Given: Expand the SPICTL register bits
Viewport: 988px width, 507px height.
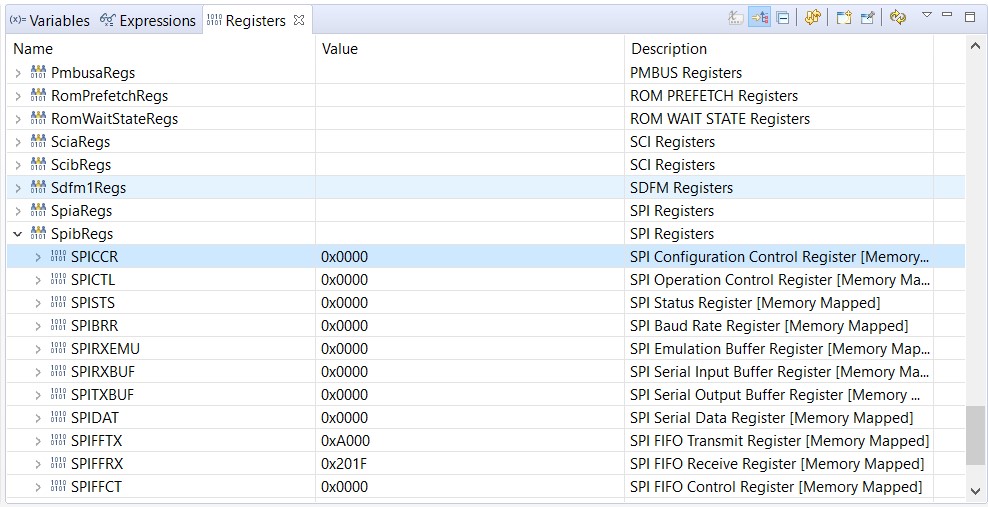Looking at the screenshot, I should [38, 280].
